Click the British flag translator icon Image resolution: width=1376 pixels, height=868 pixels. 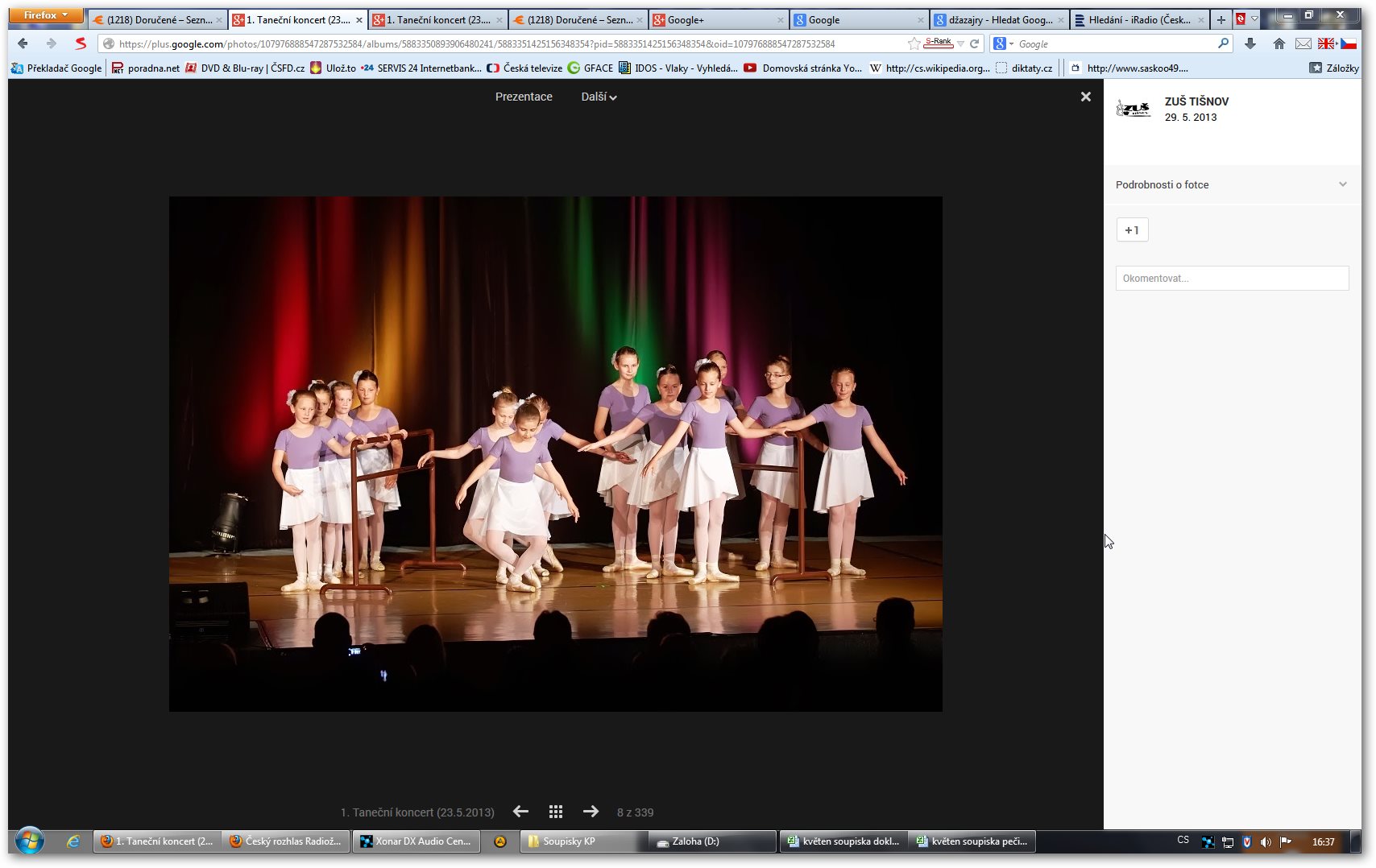(x=1326, y=43)
